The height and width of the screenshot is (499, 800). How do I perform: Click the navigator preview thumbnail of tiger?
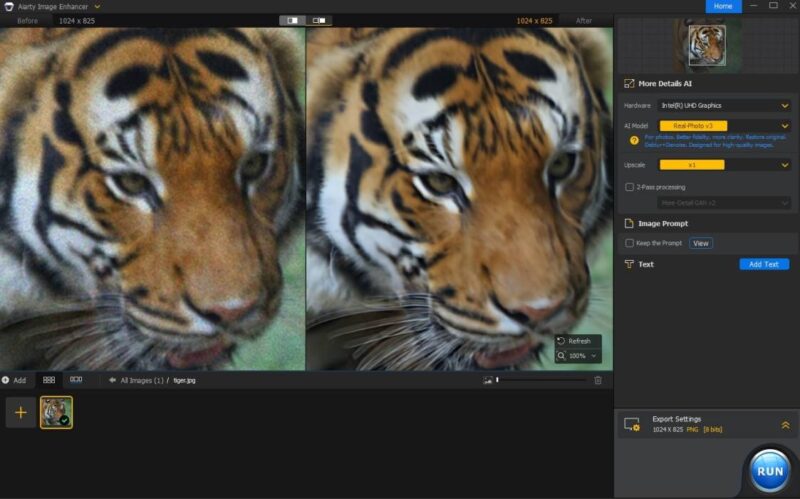click(707, 45)
